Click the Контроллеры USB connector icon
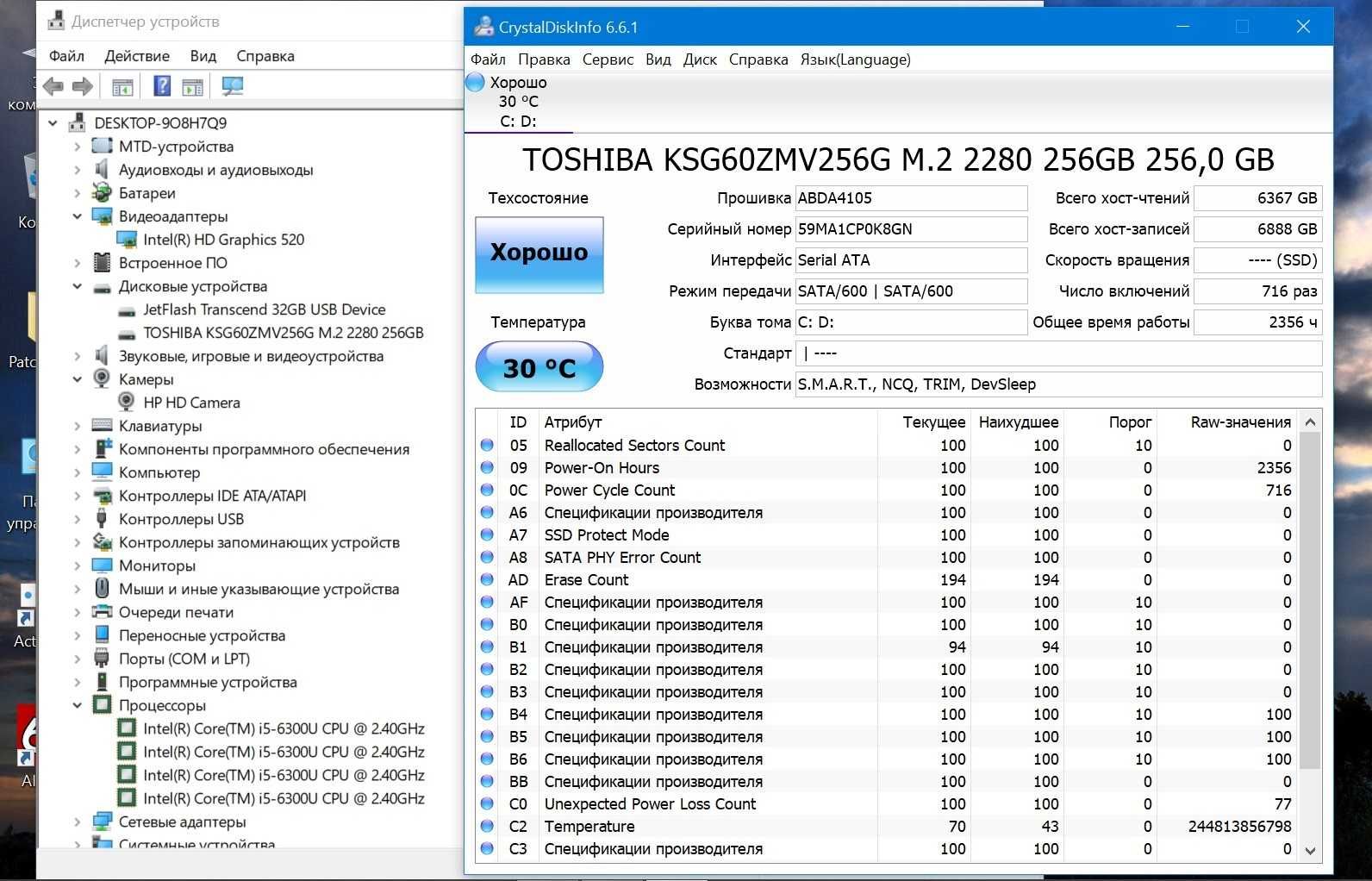1372x881 pixels. (x=102, y=519)
